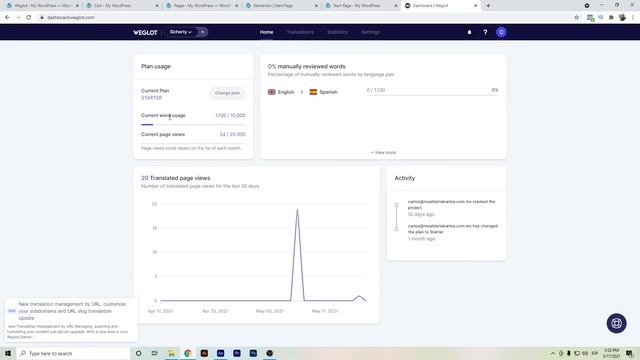Click project created activity entry
The height and width of the screenshot is (360, 640).
(x=451, y=208)
